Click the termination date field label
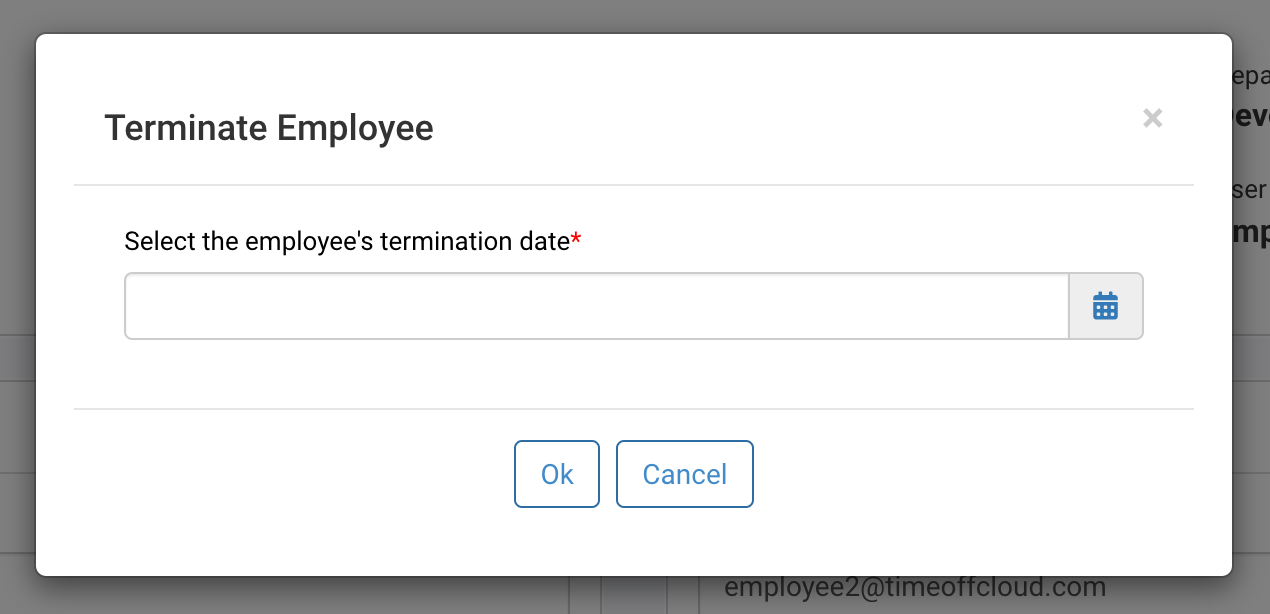Viewport: 1270px width, 614px height. pyautogui.click(x=347, y=241)
